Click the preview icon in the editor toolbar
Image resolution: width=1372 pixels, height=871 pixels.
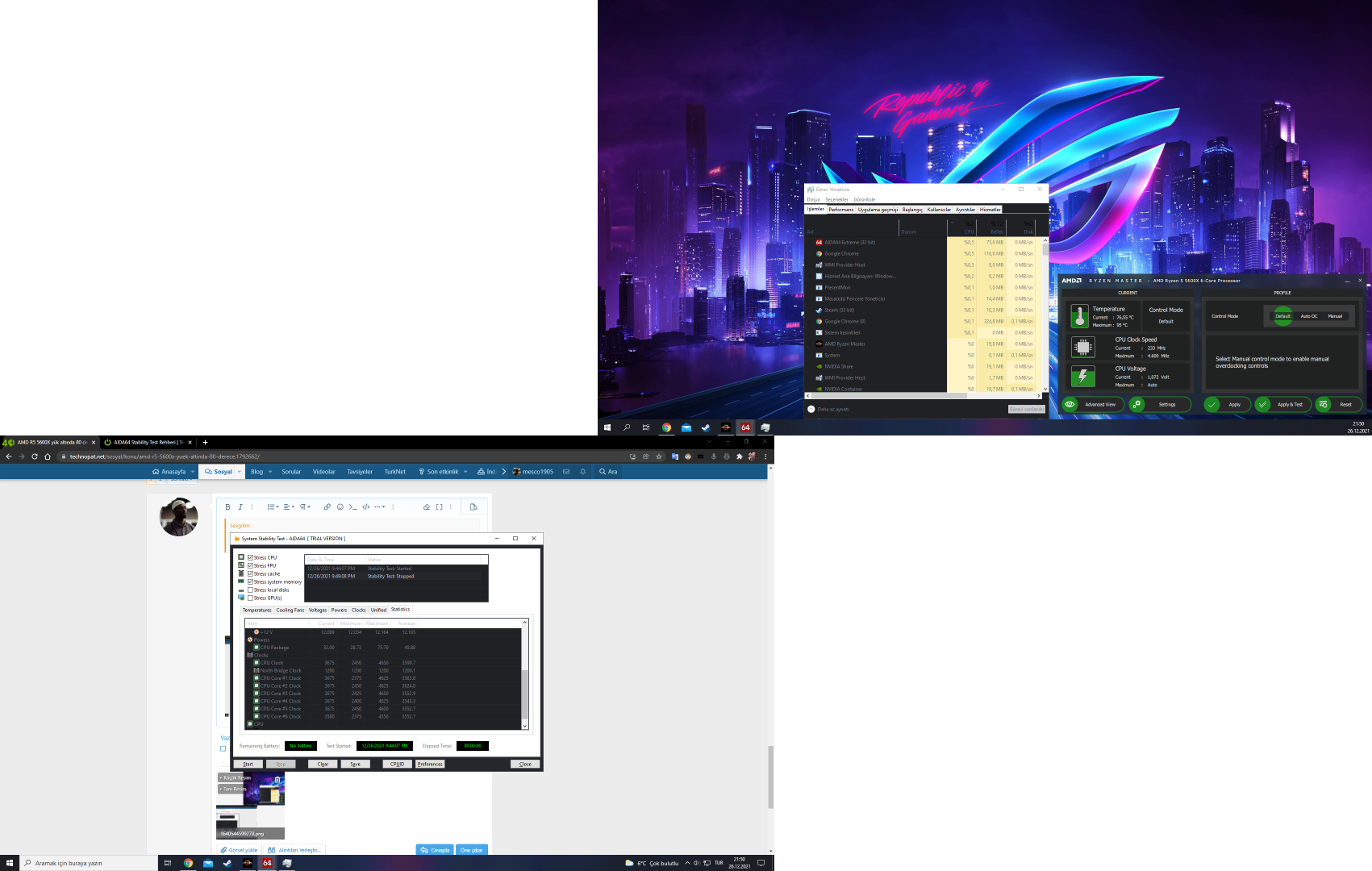point(473,507)
